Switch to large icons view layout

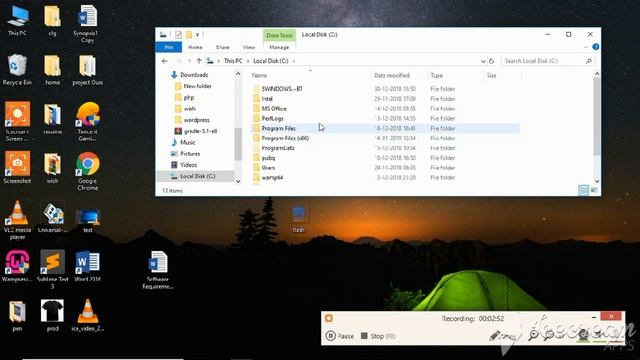pyautogui.click(x=594, y=190)
